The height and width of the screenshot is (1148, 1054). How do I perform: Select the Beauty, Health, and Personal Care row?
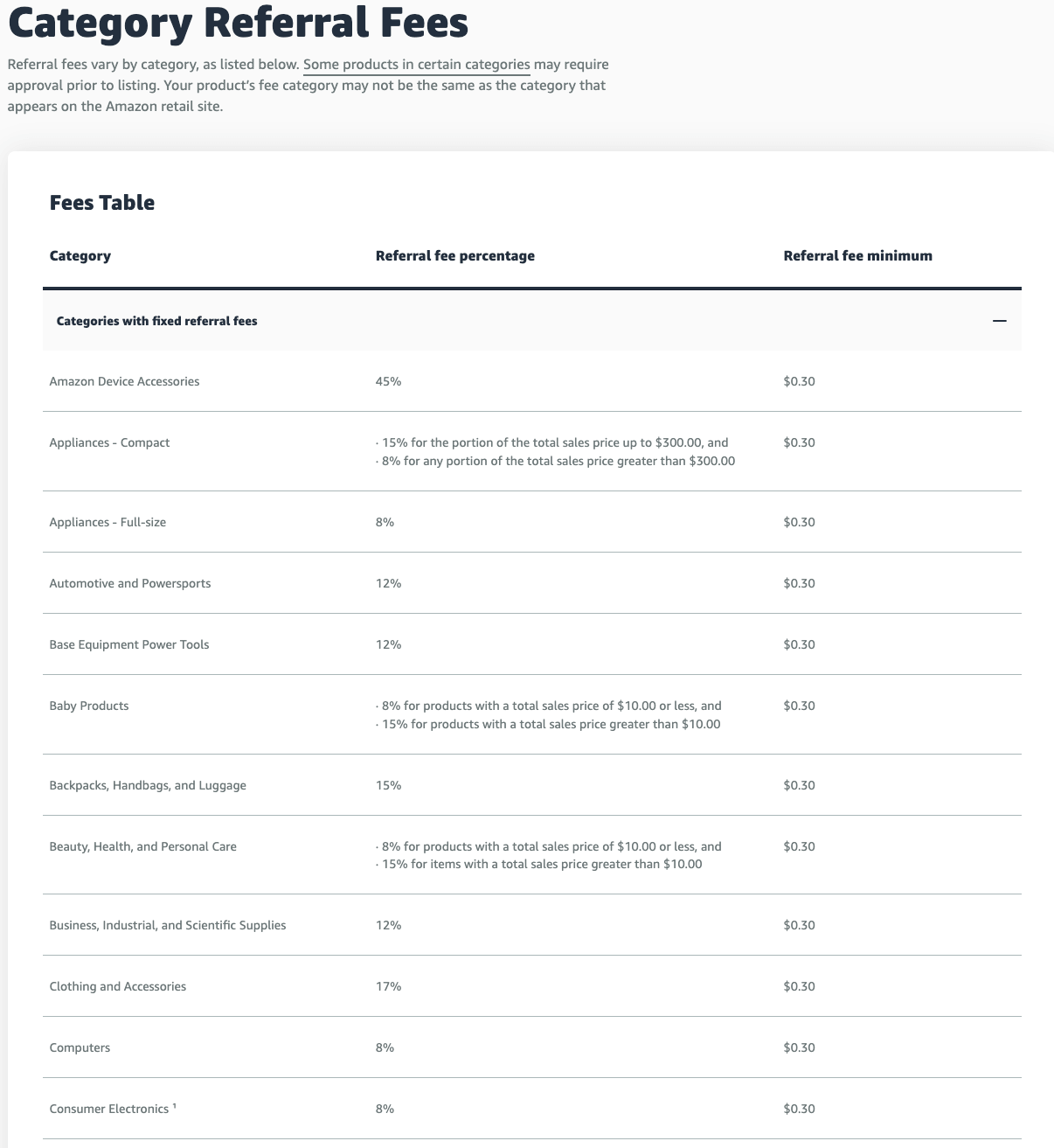pyautogui.click(x=142, y=846)
